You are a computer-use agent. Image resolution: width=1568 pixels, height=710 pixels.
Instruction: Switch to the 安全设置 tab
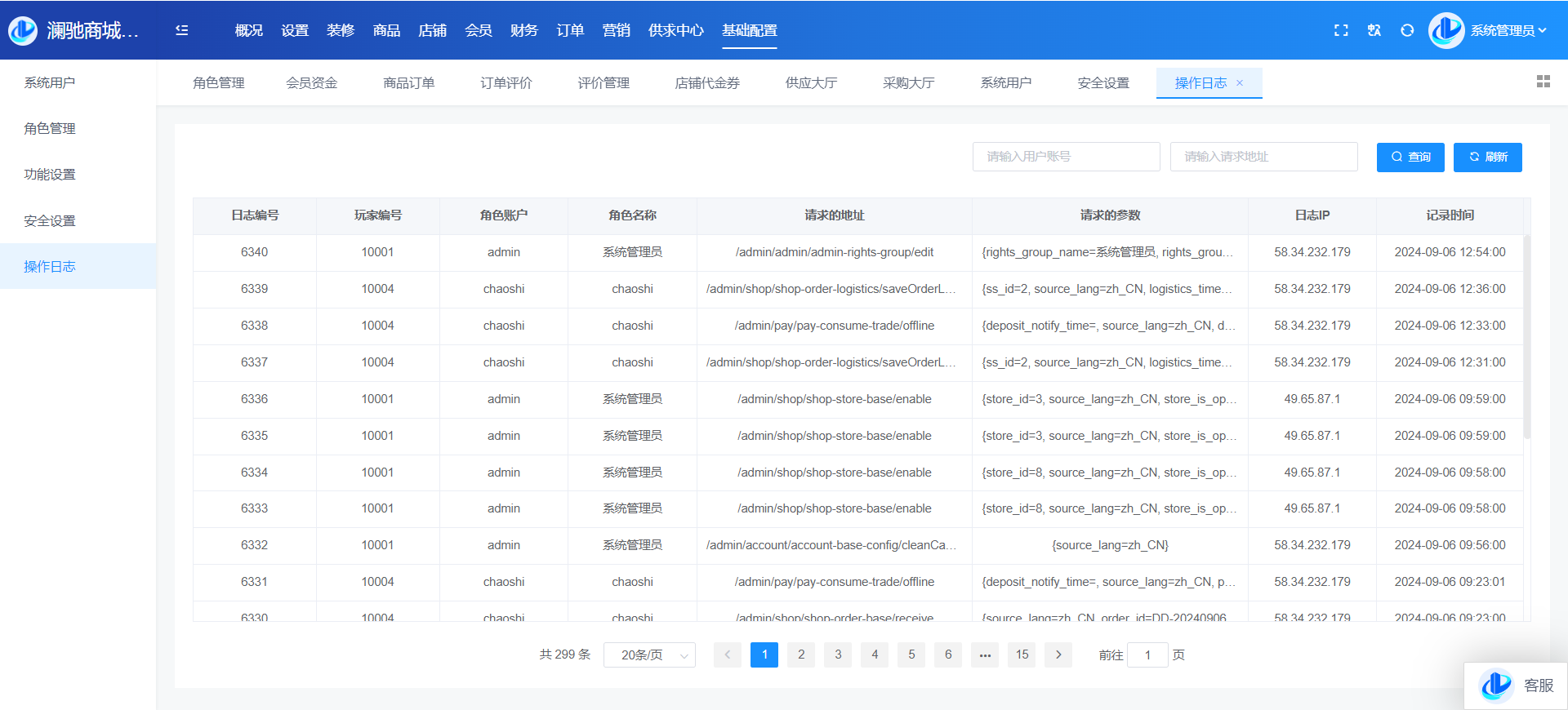(x=1102, y=83)
